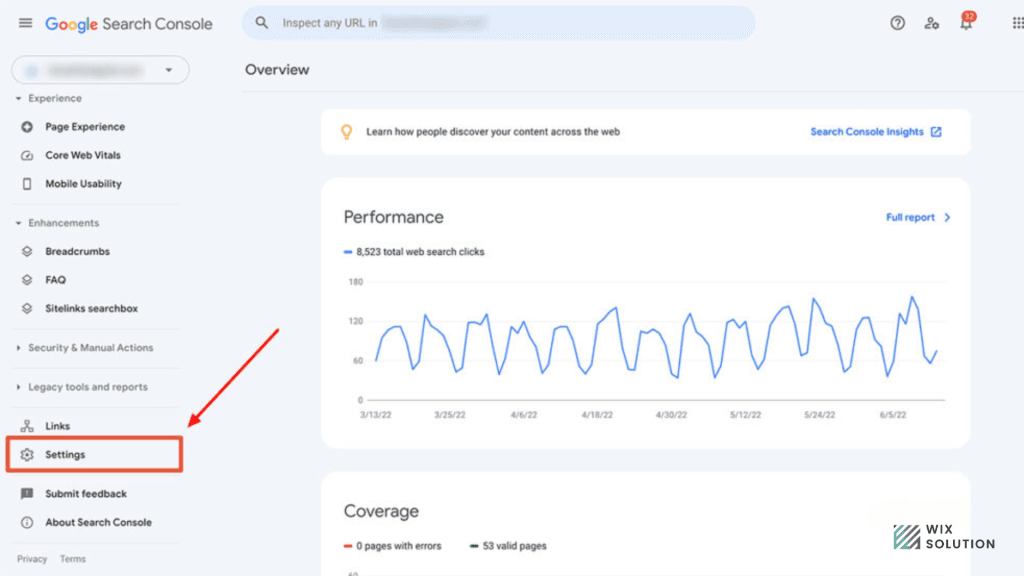This screenshot has height=576, width=1024.
Task: Open the Google apps grid
Action: 1017,23
